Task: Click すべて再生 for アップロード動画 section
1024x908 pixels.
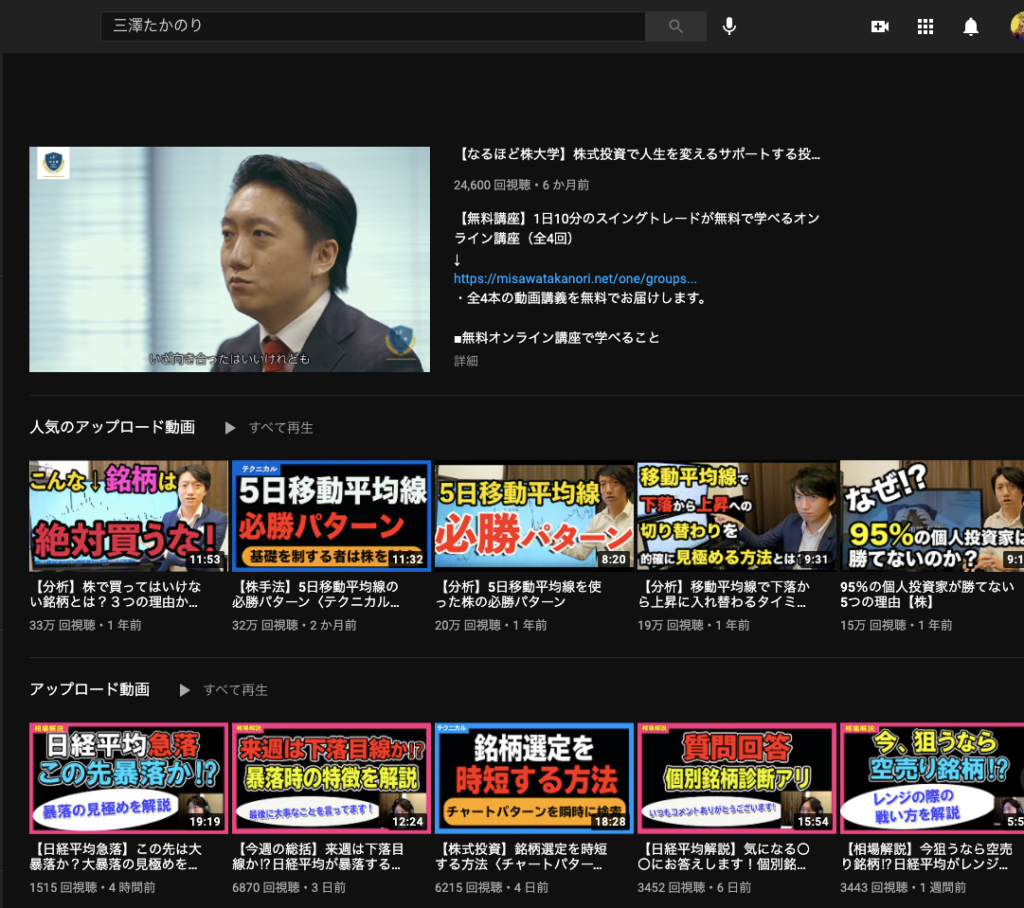Action: pos(235,690)
